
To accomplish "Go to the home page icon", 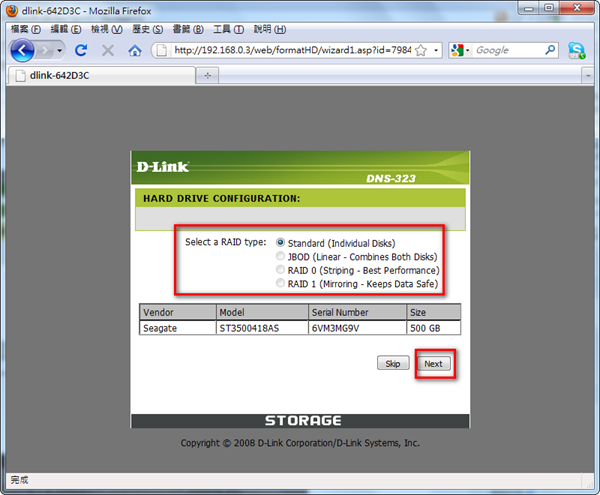I will (134, 50).
